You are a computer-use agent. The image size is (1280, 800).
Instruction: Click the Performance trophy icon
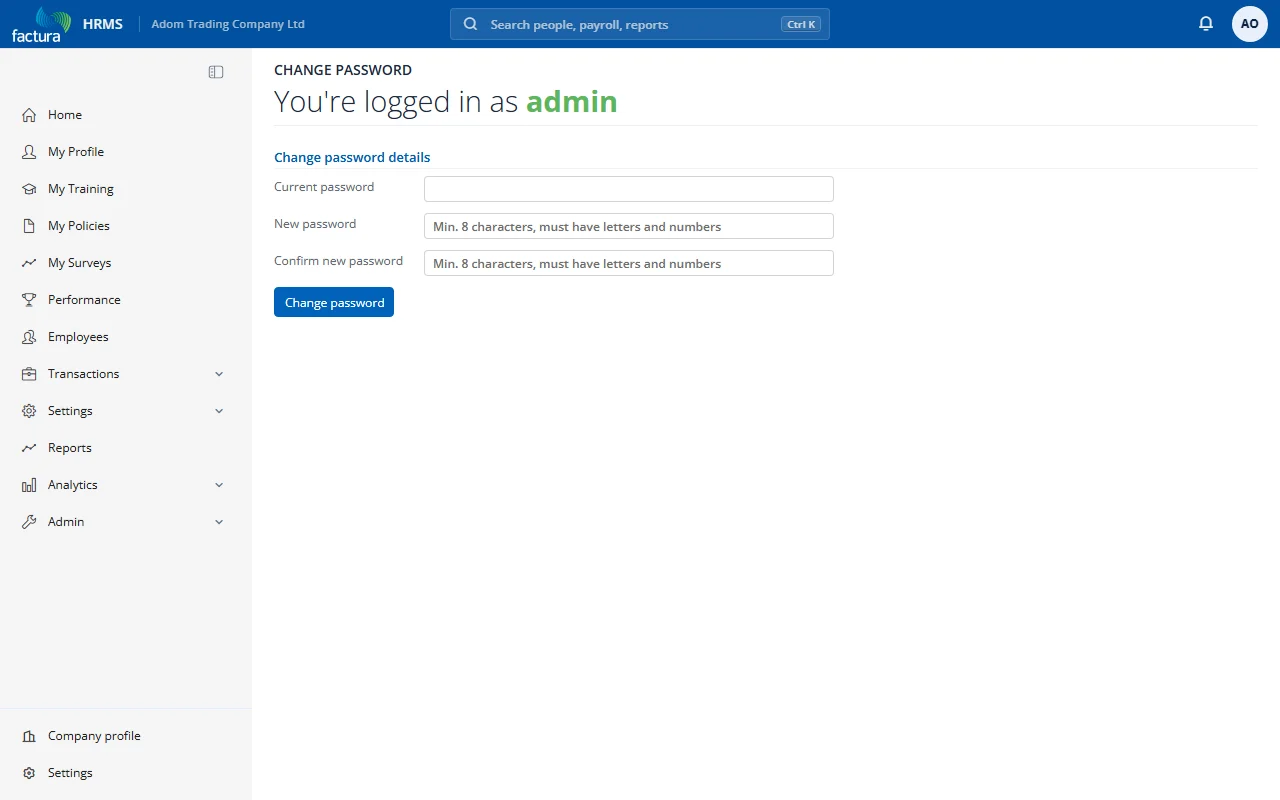[29, 300]
